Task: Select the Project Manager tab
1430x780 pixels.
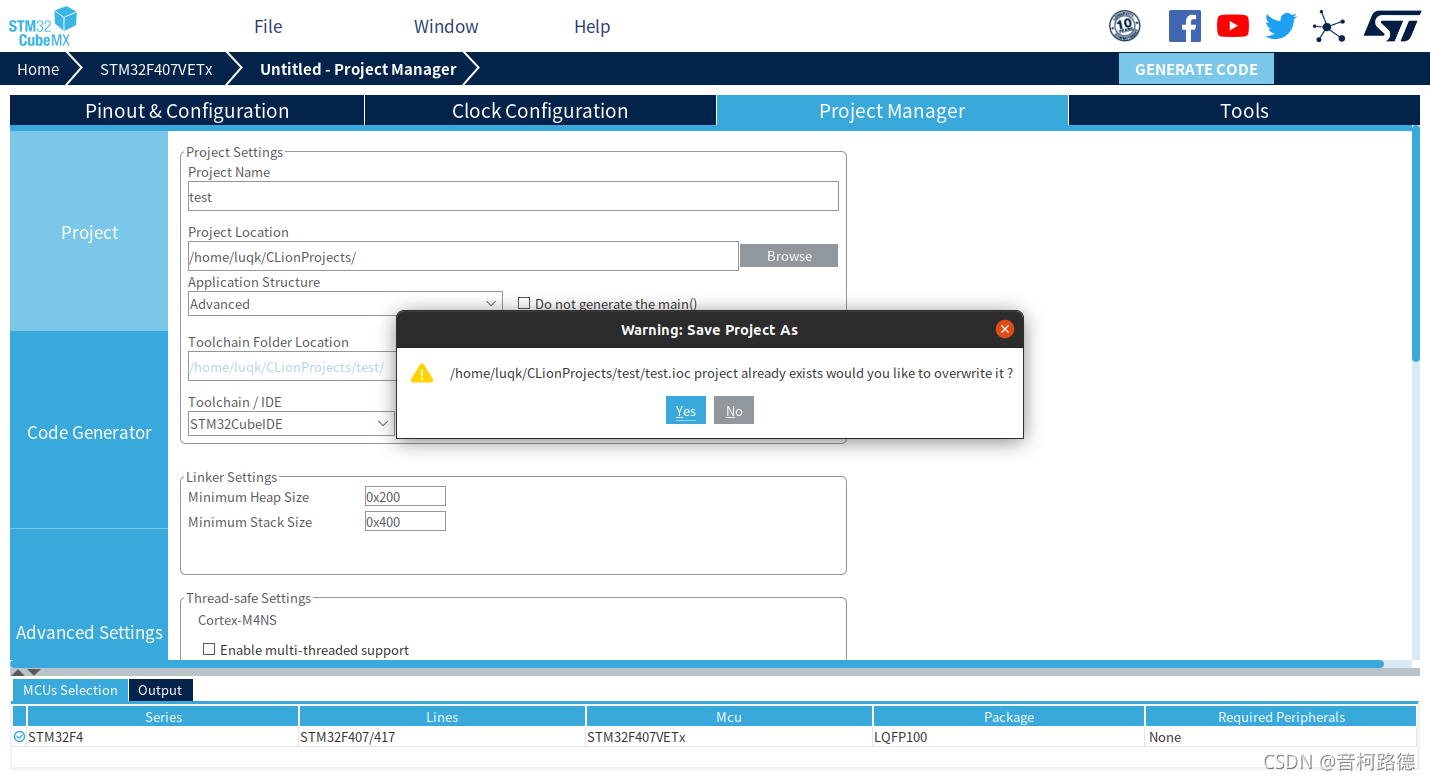Action: point(892,111)
